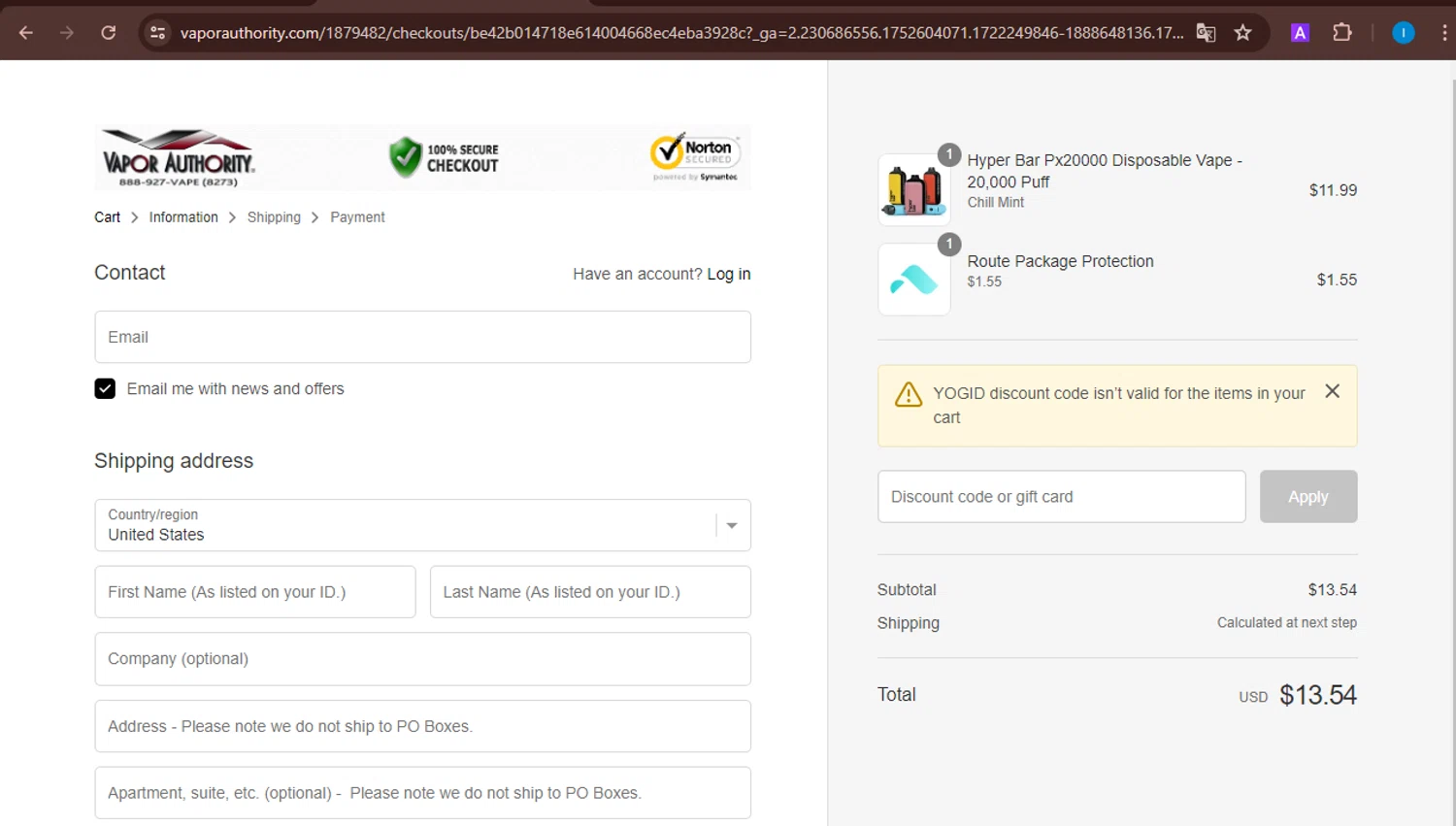
Task: Focus the Email input field
Action: pyautogui.click(x=423, y=337)
